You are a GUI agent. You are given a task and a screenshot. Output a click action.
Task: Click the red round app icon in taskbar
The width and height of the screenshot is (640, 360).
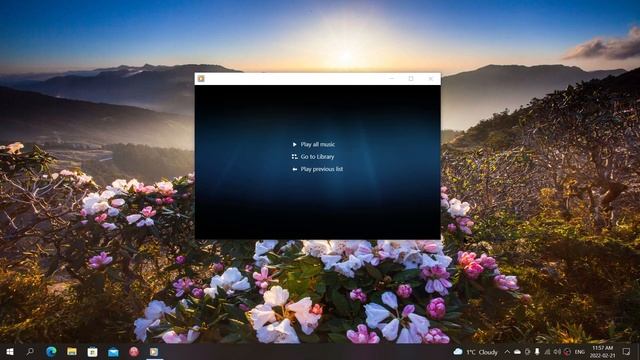(x=134, y=351)
